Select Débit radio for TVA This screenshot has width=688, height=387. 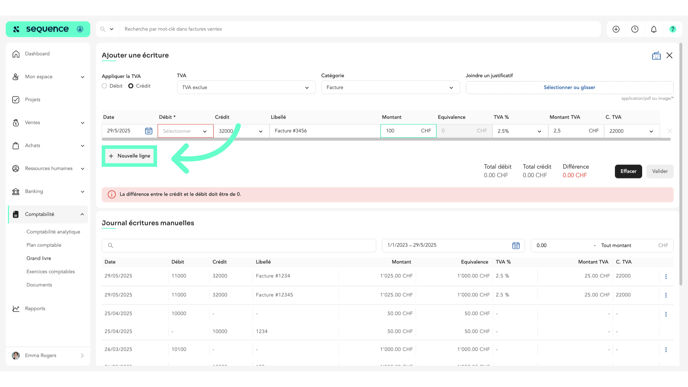(x=104, y=86)
